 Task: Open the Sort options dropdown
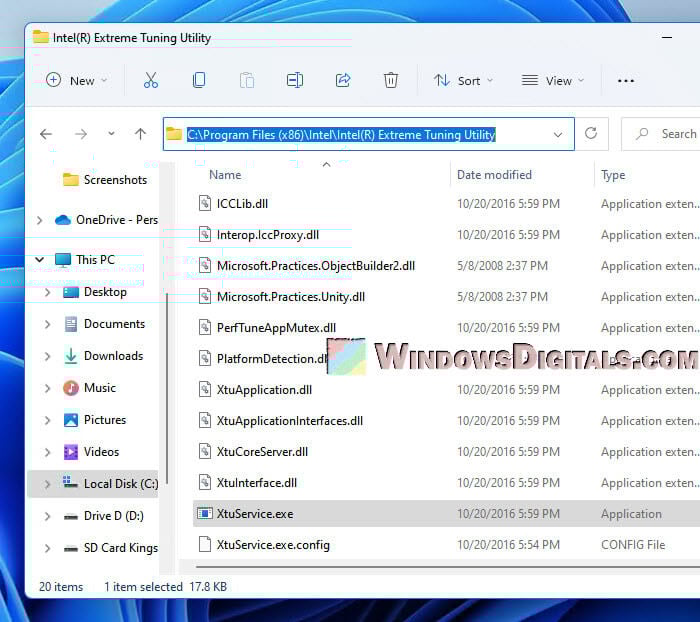(463, 80)
